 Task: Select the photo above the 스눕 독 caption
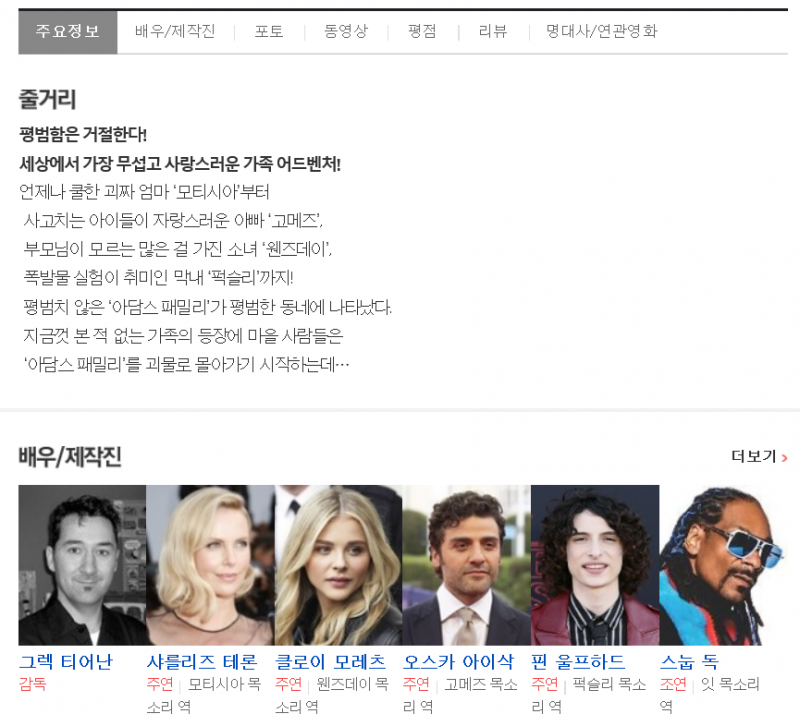pos(722,565)
